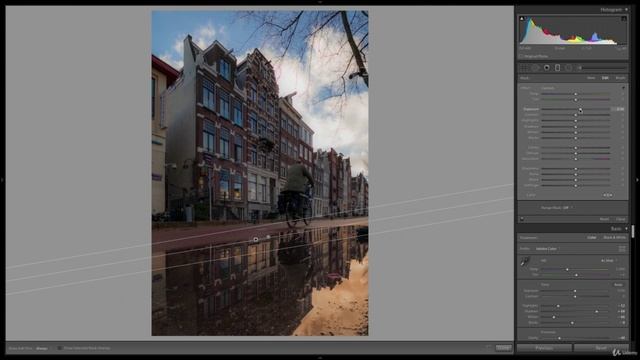Hide the right panel via edge arrow
640x360 pixels.
point(637,180)
